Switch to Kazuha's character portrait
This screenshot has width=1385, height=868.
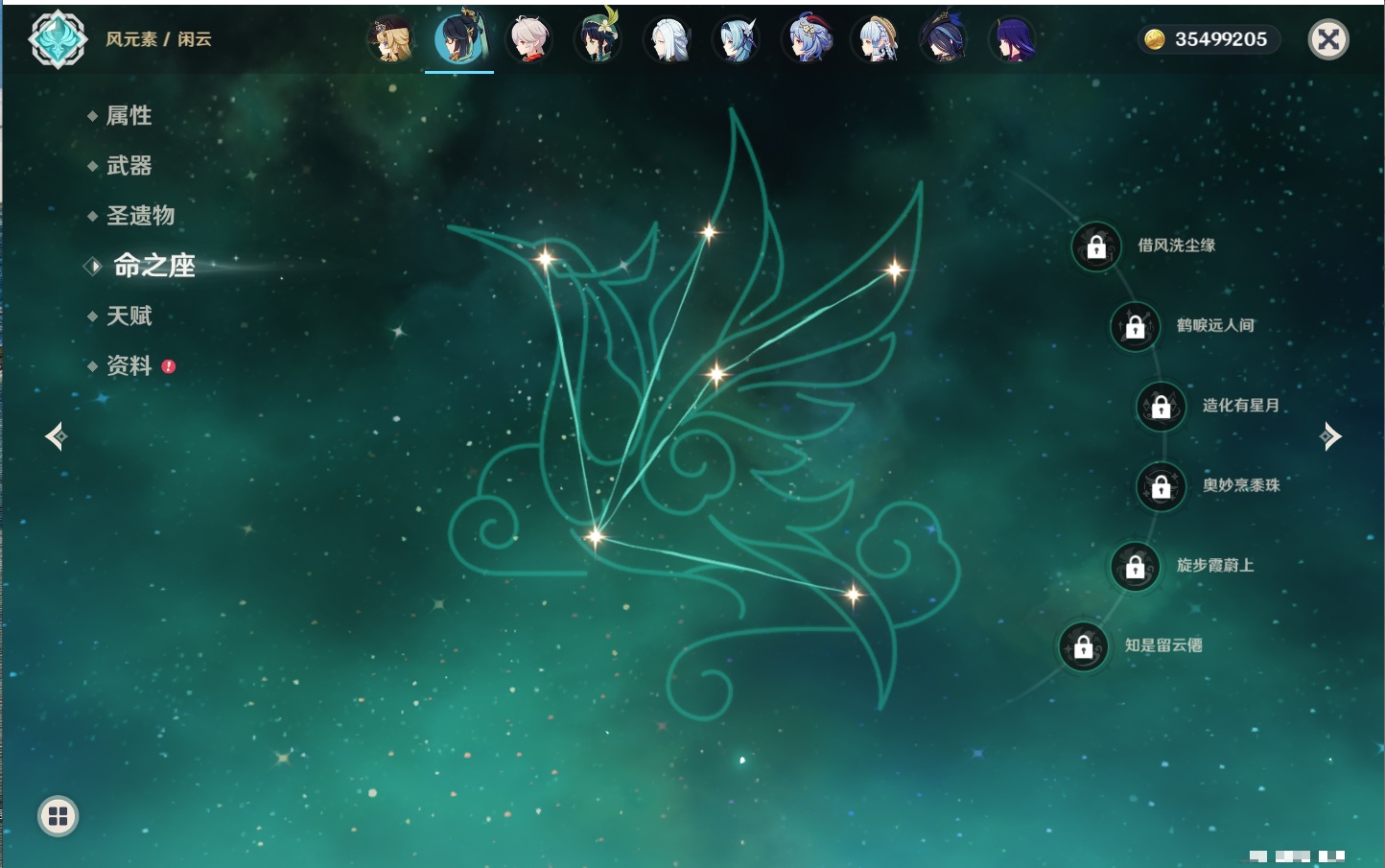[528, 40]
